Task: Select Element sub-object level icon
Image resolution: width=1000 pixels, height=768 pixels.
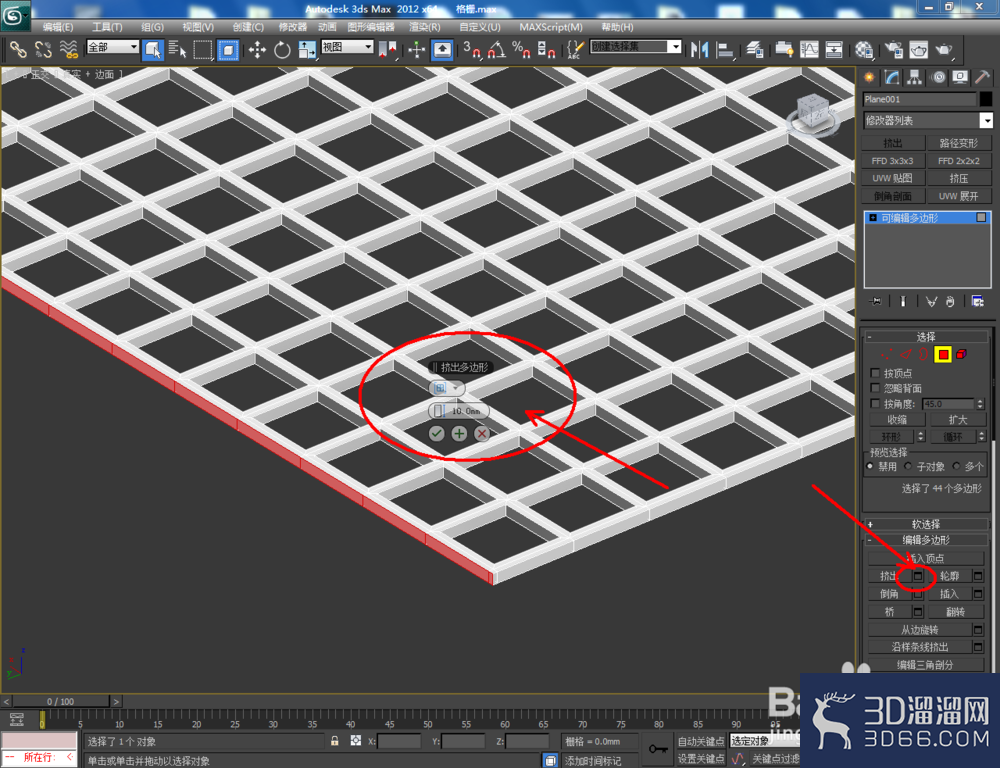Action: (961, 355)
